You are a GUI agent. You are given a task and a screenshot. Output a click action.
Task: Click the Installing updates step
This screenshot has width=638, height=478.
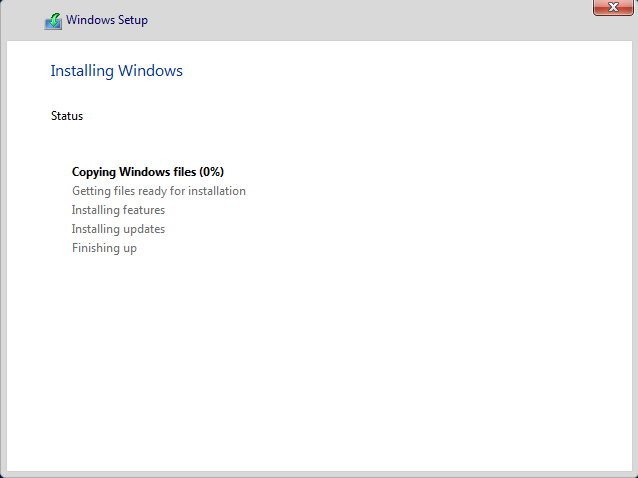(118, 229)
